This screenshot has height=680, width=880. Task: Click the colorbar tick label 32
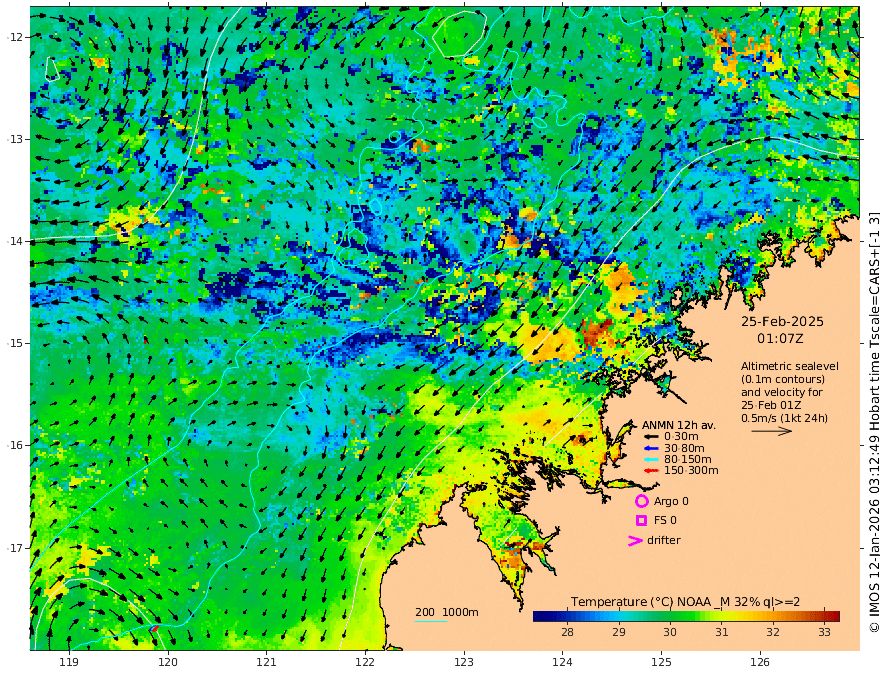pyautogui.click(x=773, y=632)
